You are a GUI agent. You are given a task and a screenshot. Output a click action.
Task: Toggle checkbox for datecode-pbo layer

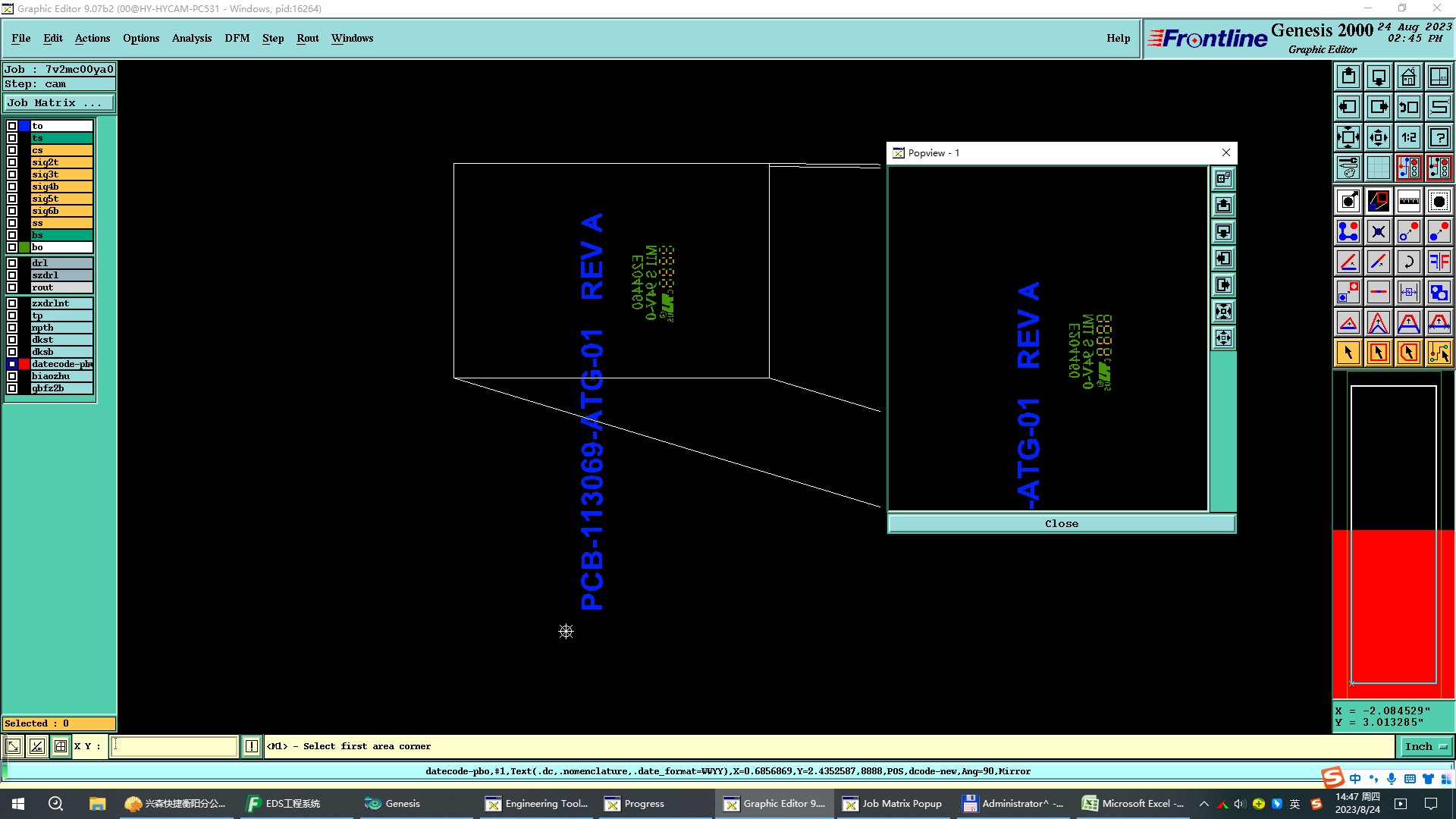[12, 364]
